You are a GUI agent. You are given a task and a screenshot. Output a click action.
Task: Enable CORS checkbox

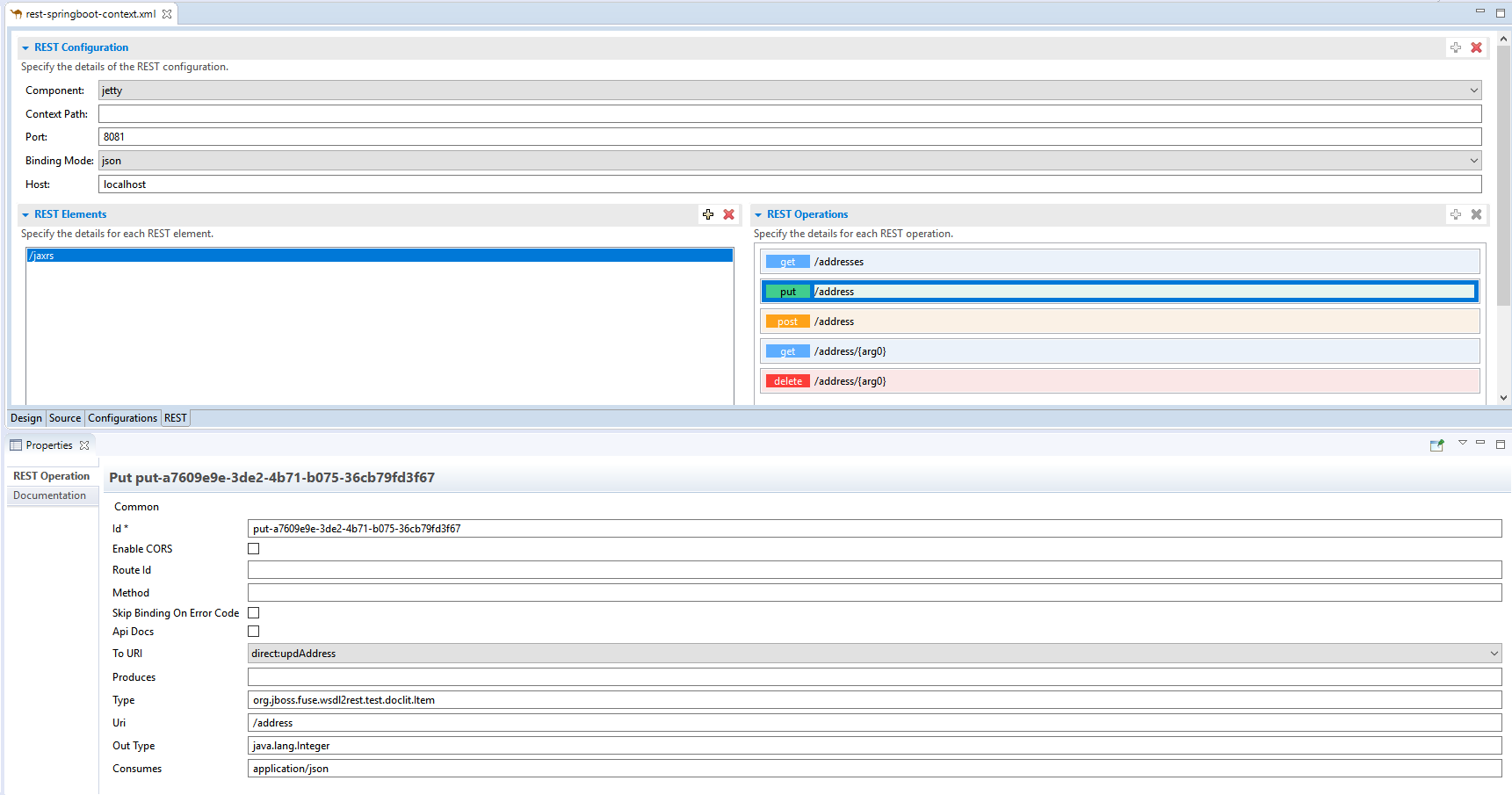coord(254,549)
